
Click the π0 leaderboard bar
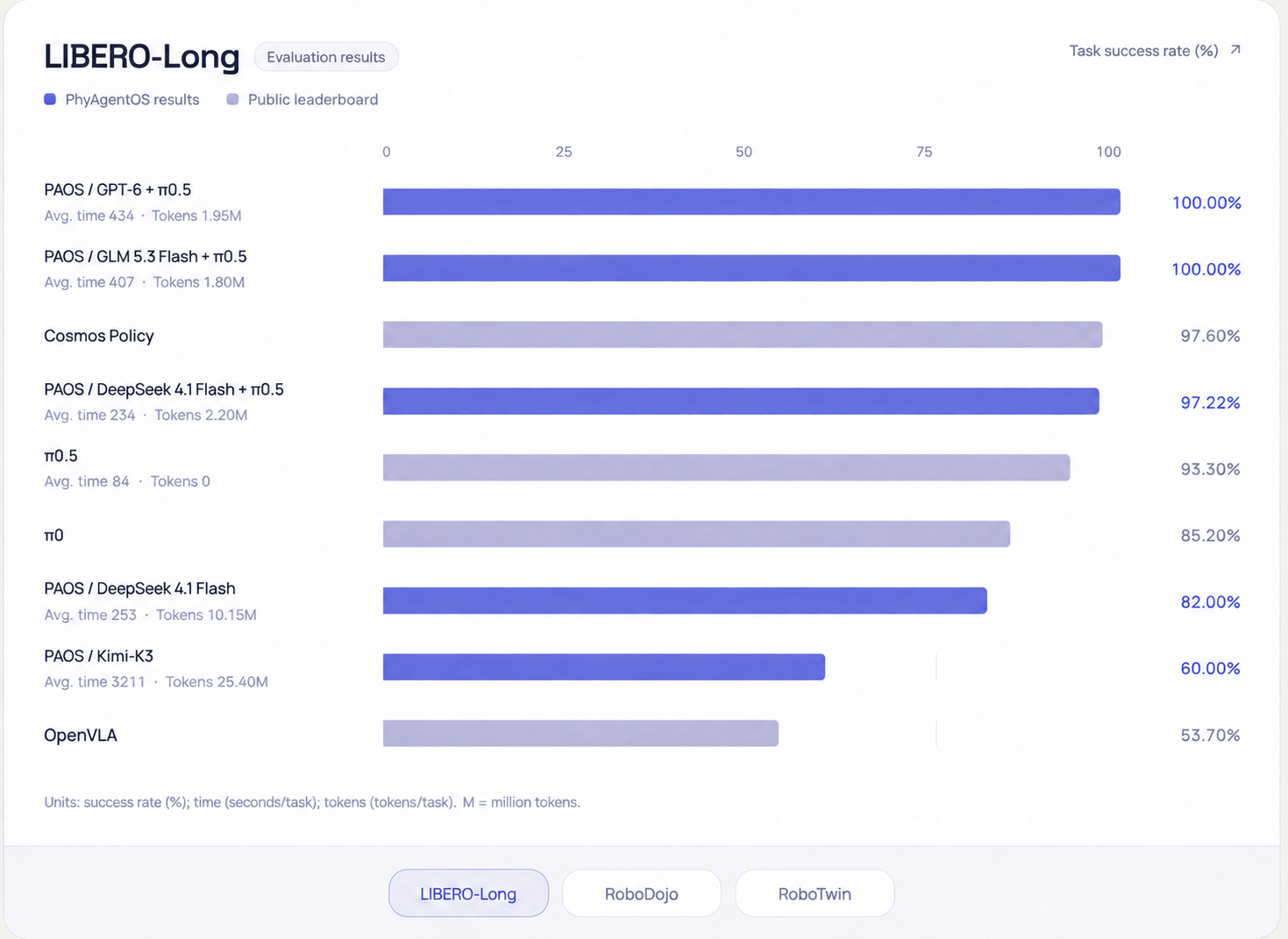[696, 534]
